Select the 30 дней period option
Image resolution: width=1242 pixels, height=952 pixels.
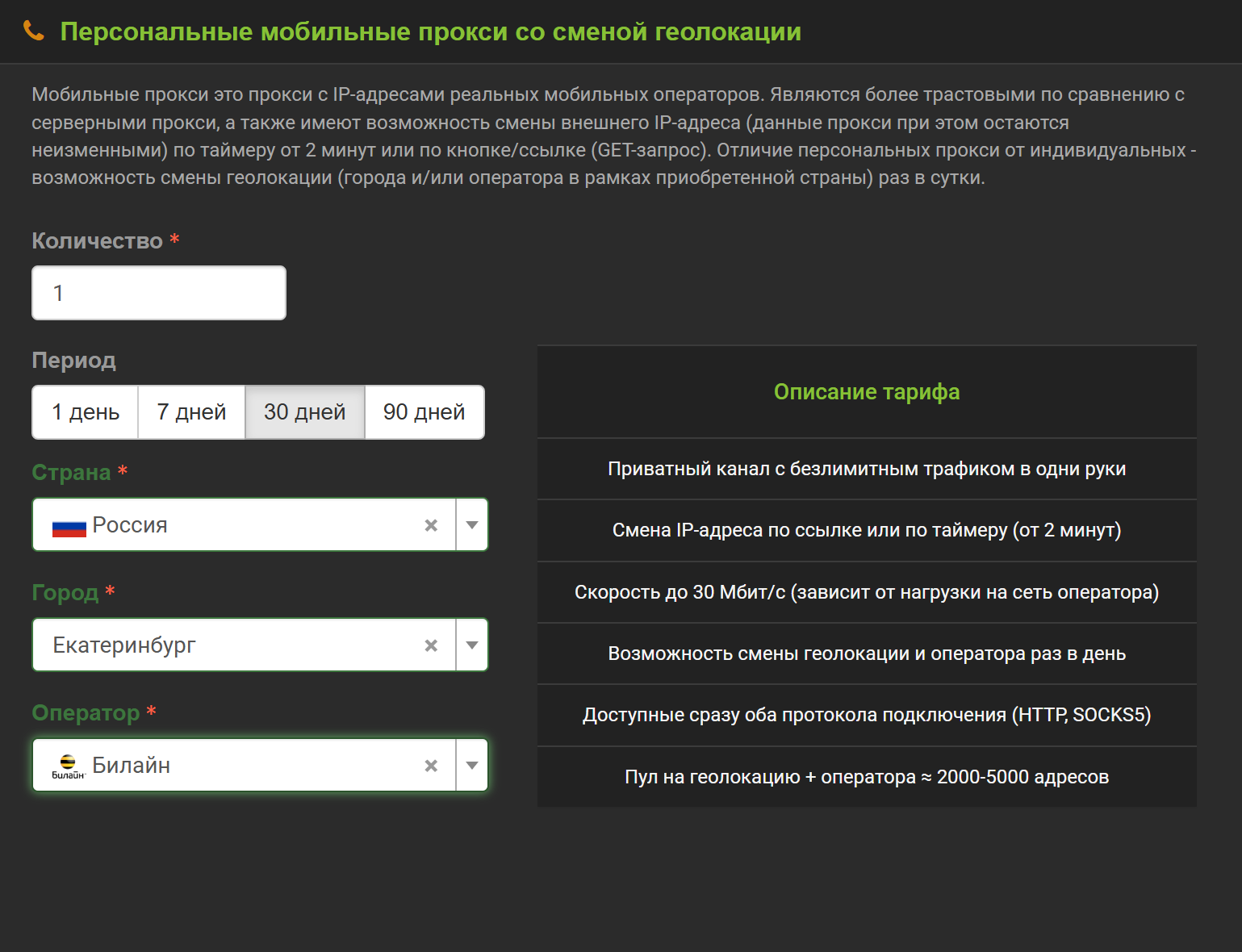click(304, 412)
